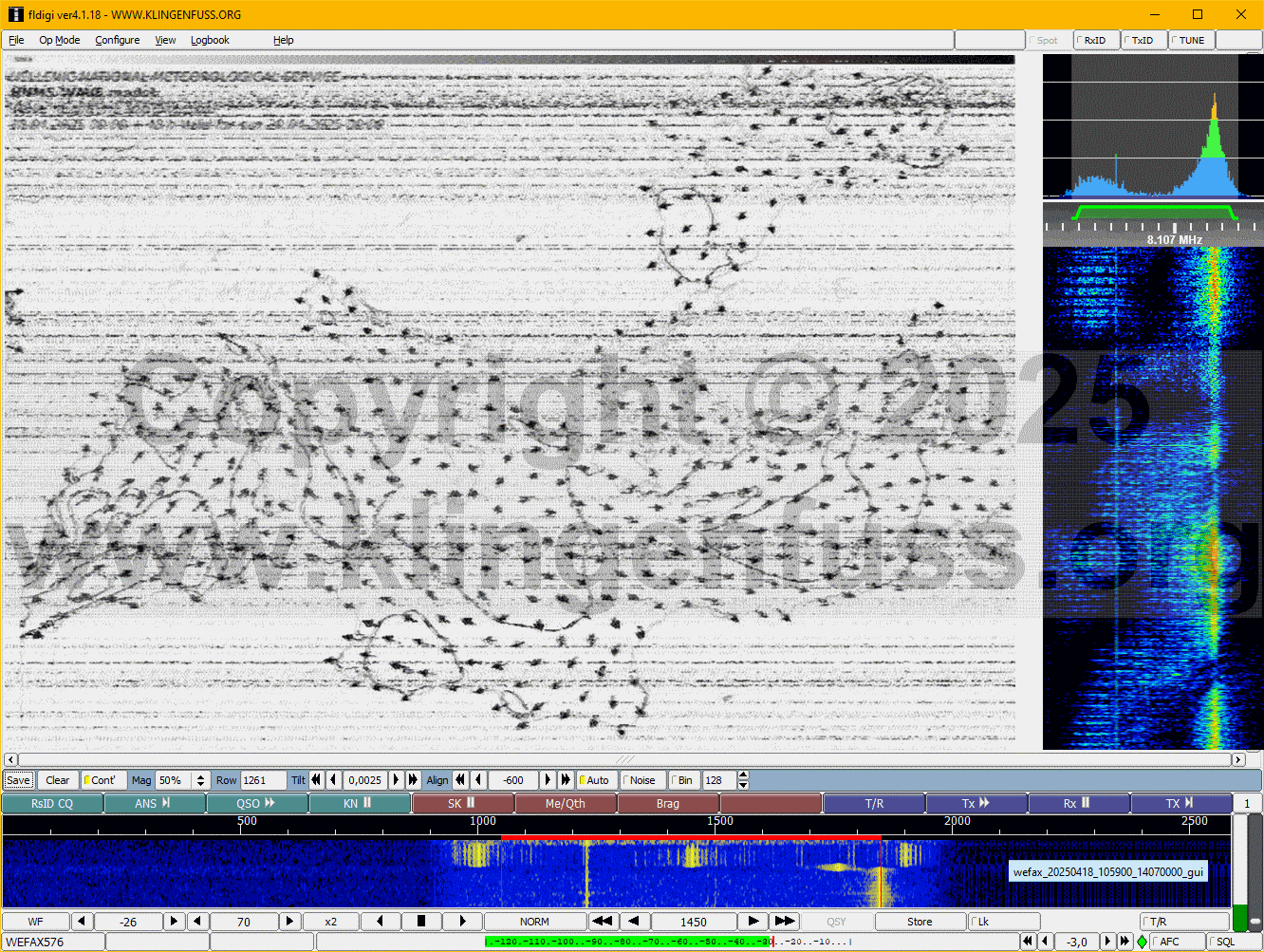Jump cursor frequency down with double-left arrow

(601, 922)
